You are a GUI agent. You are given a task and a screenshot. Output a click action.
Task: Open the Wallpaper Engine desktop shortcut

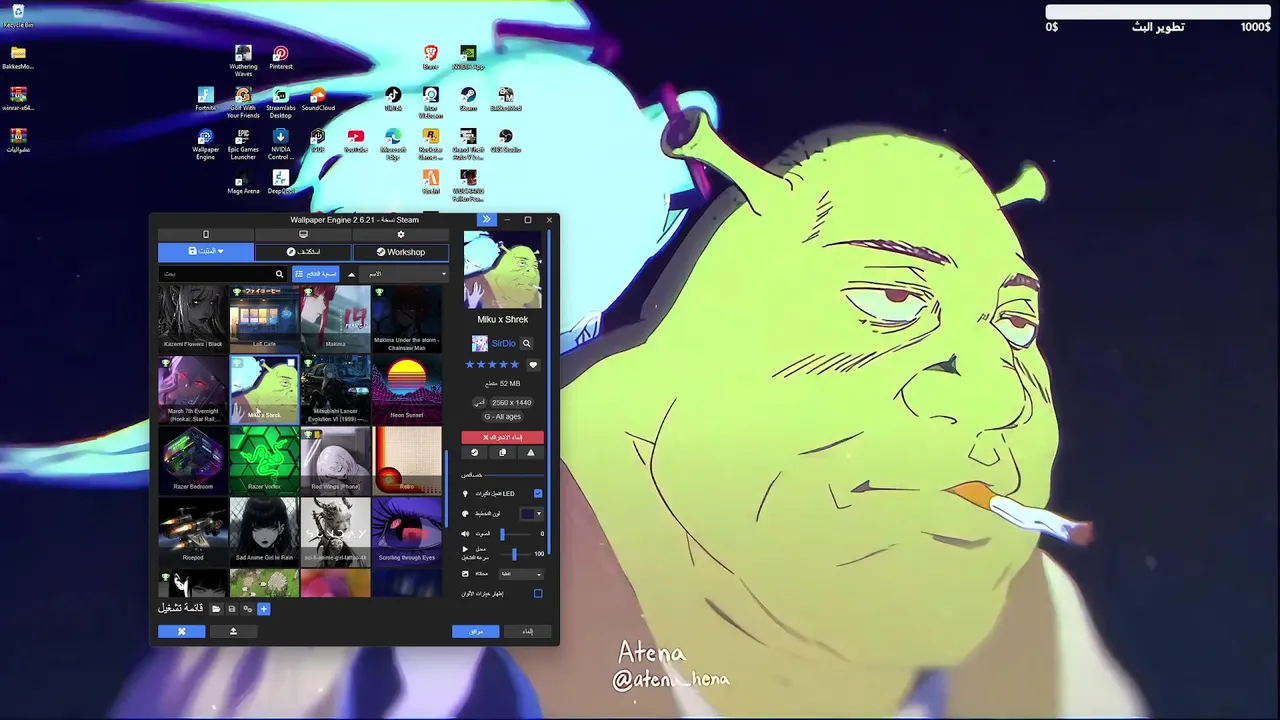coord(205,144)
